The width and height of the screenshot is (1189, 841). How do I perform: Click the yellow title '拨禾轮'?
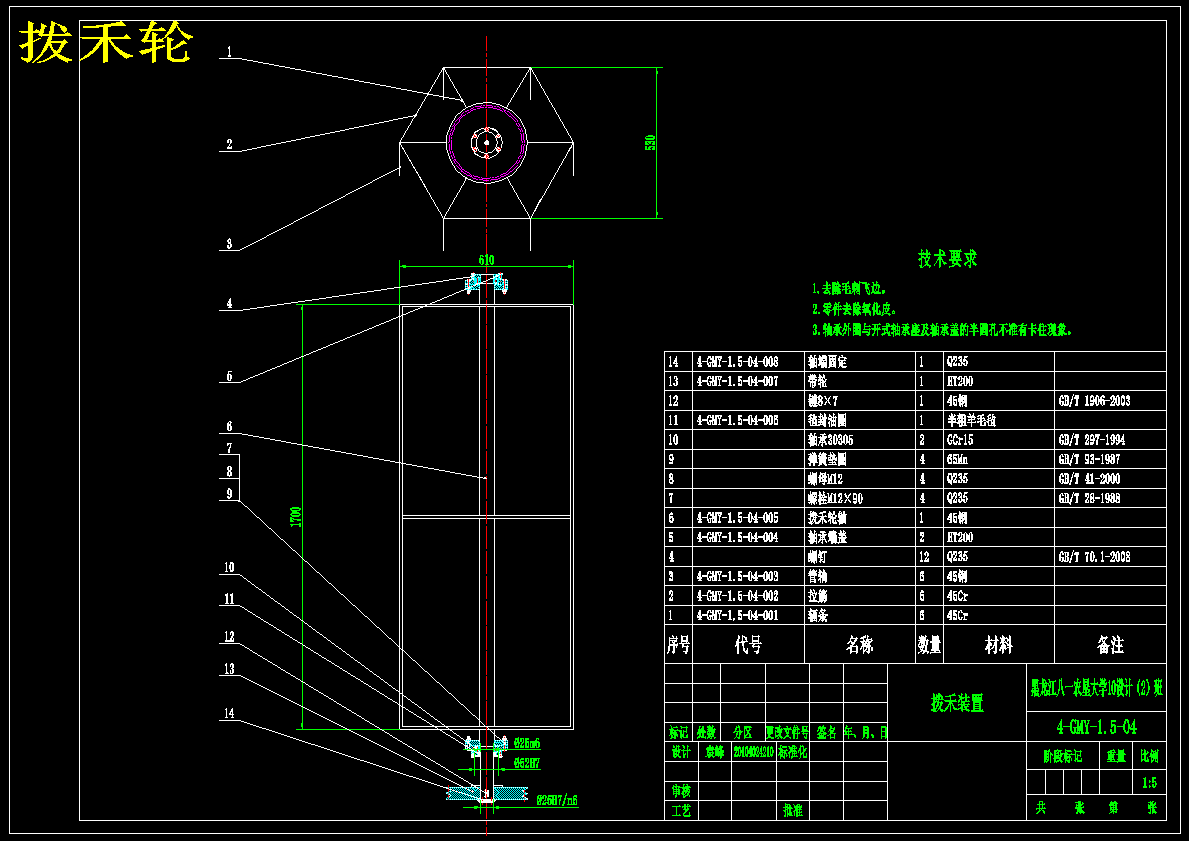pyautogui.click(x=105, y=44)
